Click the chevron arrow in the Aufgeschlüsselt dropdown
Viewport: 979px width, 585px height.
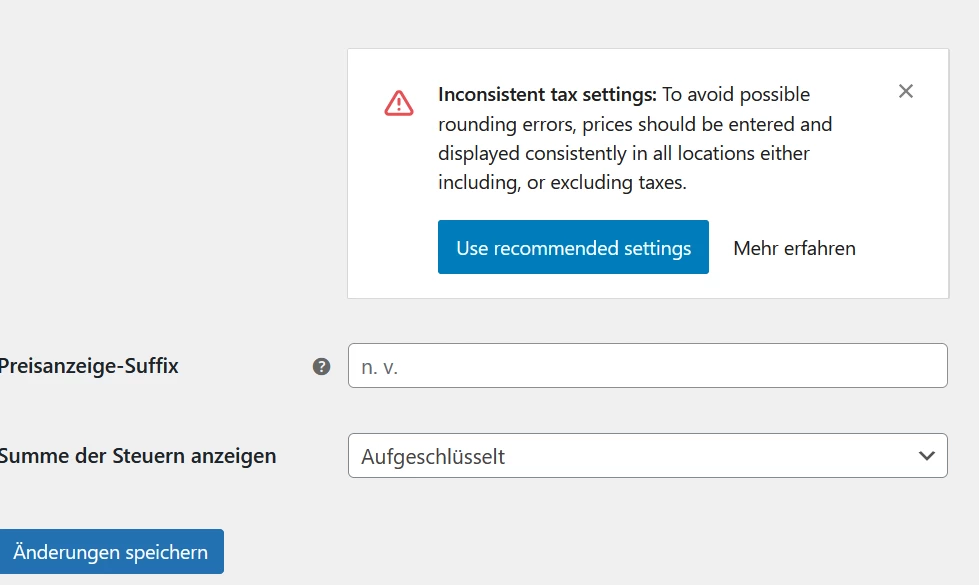pos(927,456)
